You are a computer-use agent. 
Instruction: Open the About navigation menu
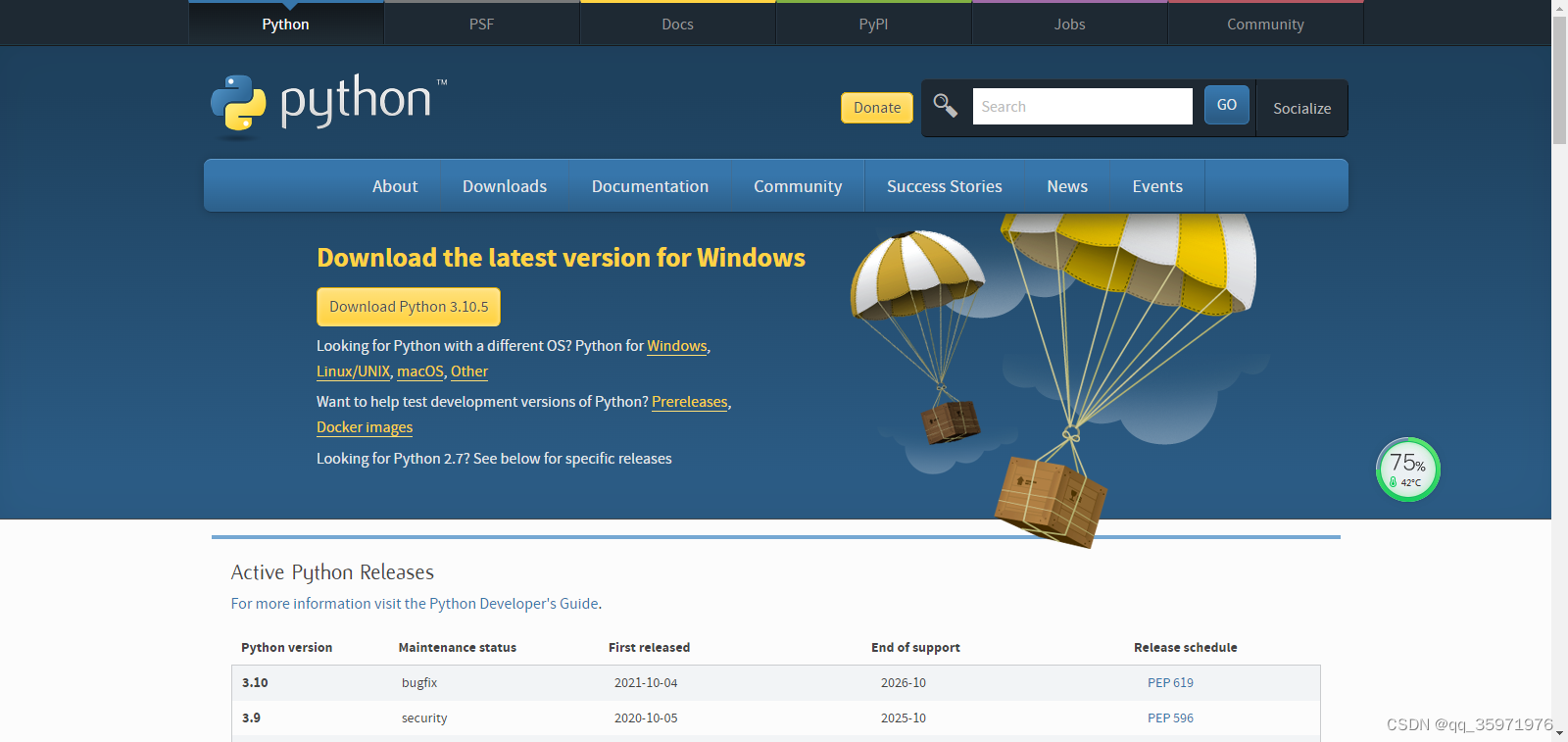[x=395, y=186]
